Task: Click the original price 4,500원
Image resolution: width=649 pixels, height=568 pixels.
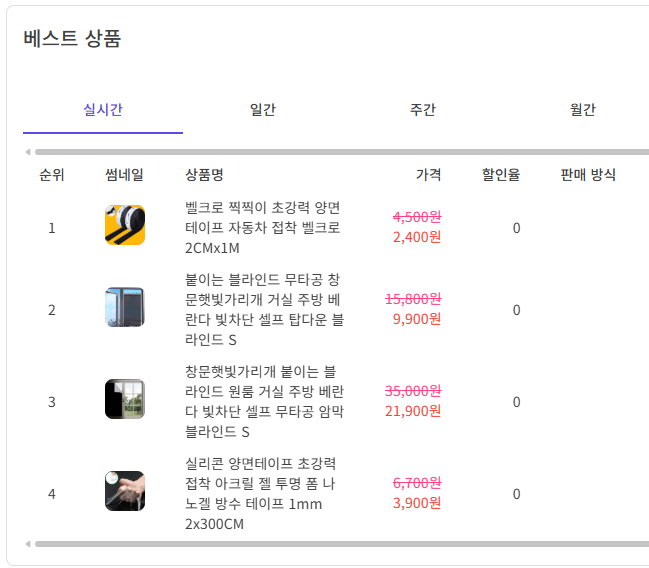Action: (417, 217)
